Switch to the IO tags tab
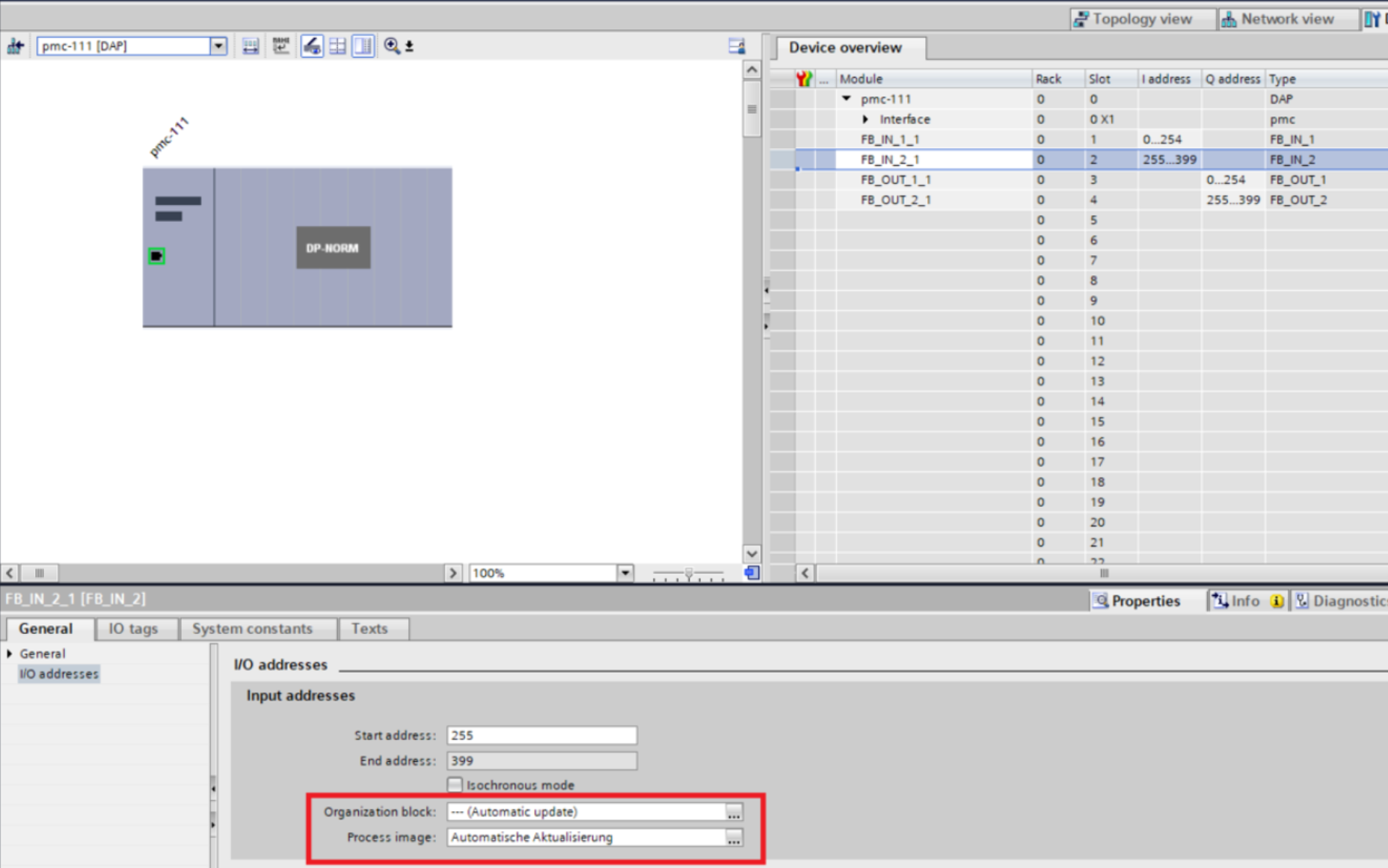The width and height of the screenshot is (1388, 868). [x=133, y=629]
